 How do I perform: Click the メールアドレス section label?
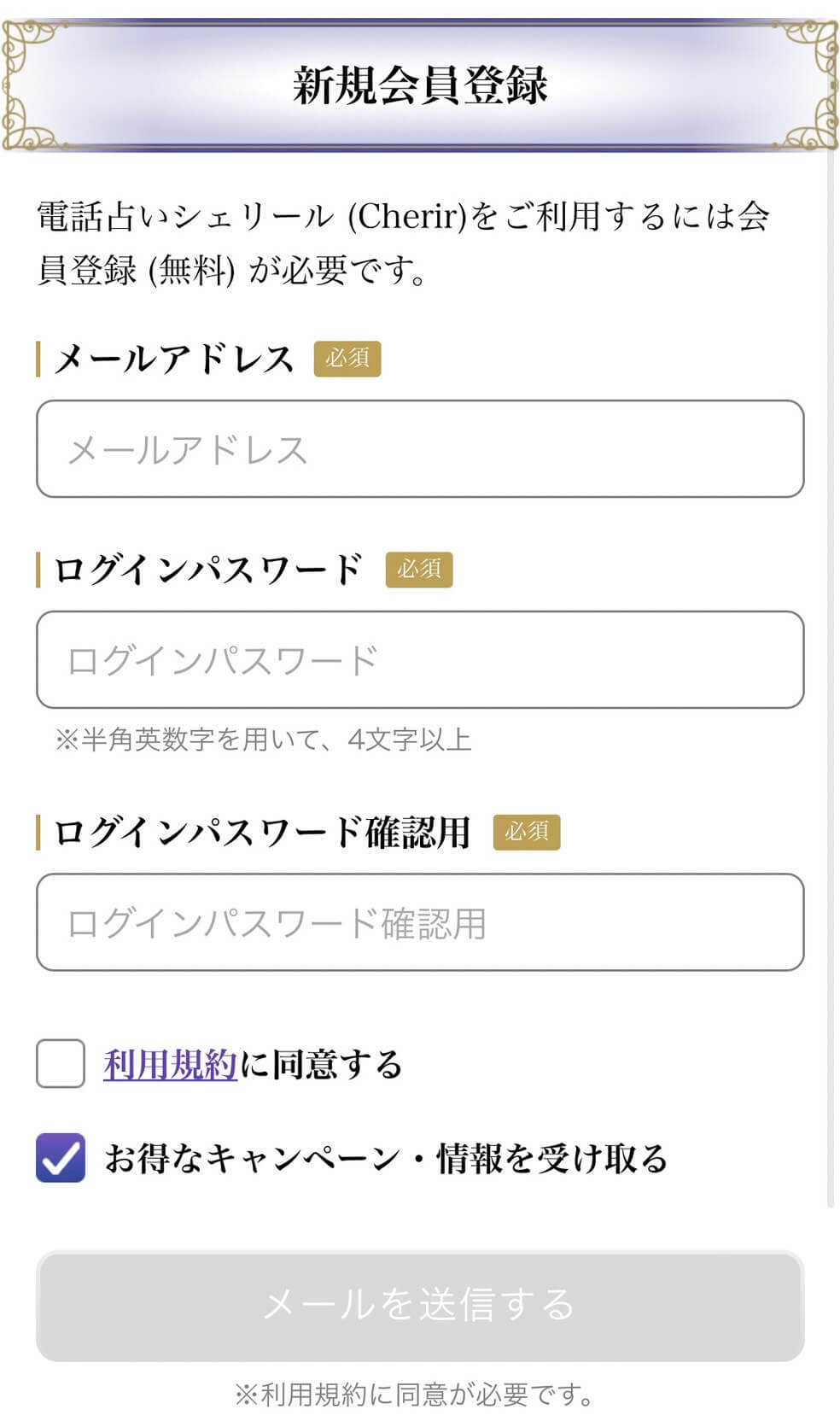coord(174,359)
